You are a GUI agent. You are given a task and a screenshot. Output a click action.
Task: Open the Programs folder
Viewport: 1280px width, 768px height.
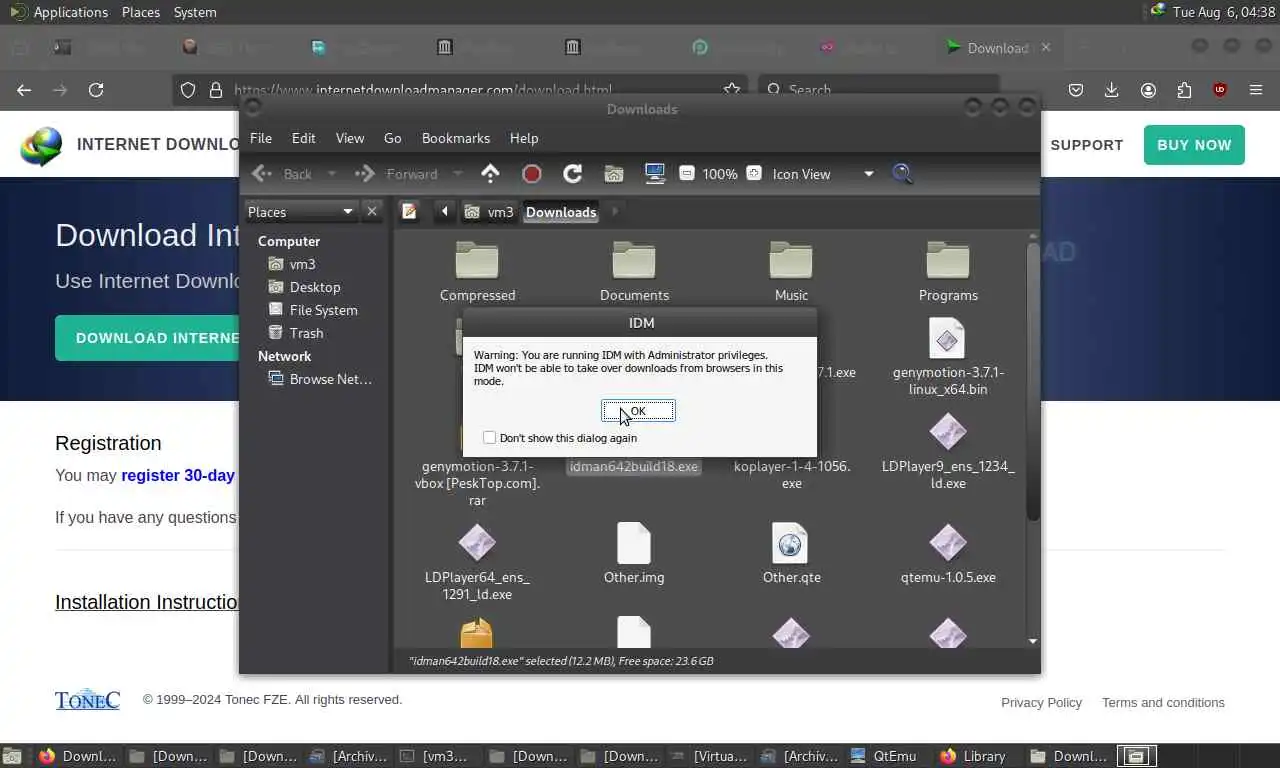point(948,271)
